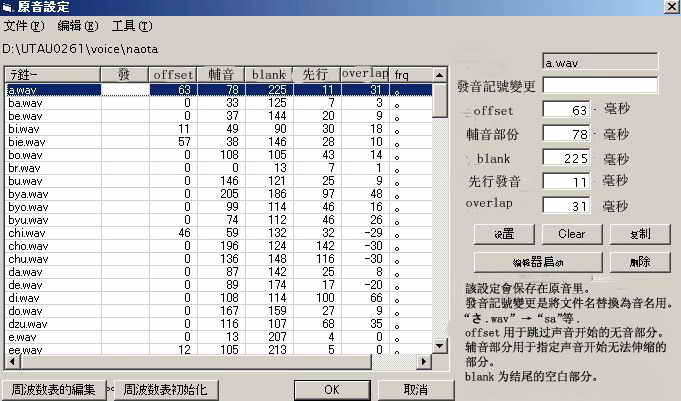This screenshot has height=401, width=681.
Task: Select the bo.wav row
Action: pos(219,155)
